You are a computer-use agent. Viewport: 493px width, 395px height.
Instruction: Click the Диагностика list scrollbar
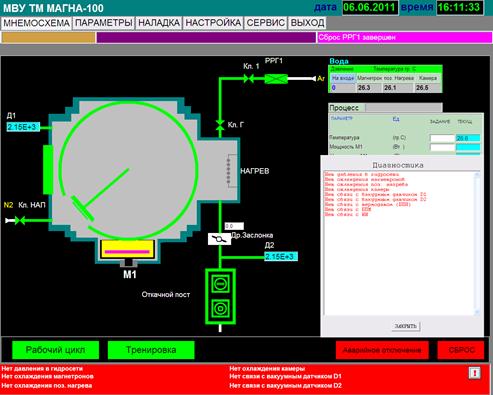(x=477, y=243)
